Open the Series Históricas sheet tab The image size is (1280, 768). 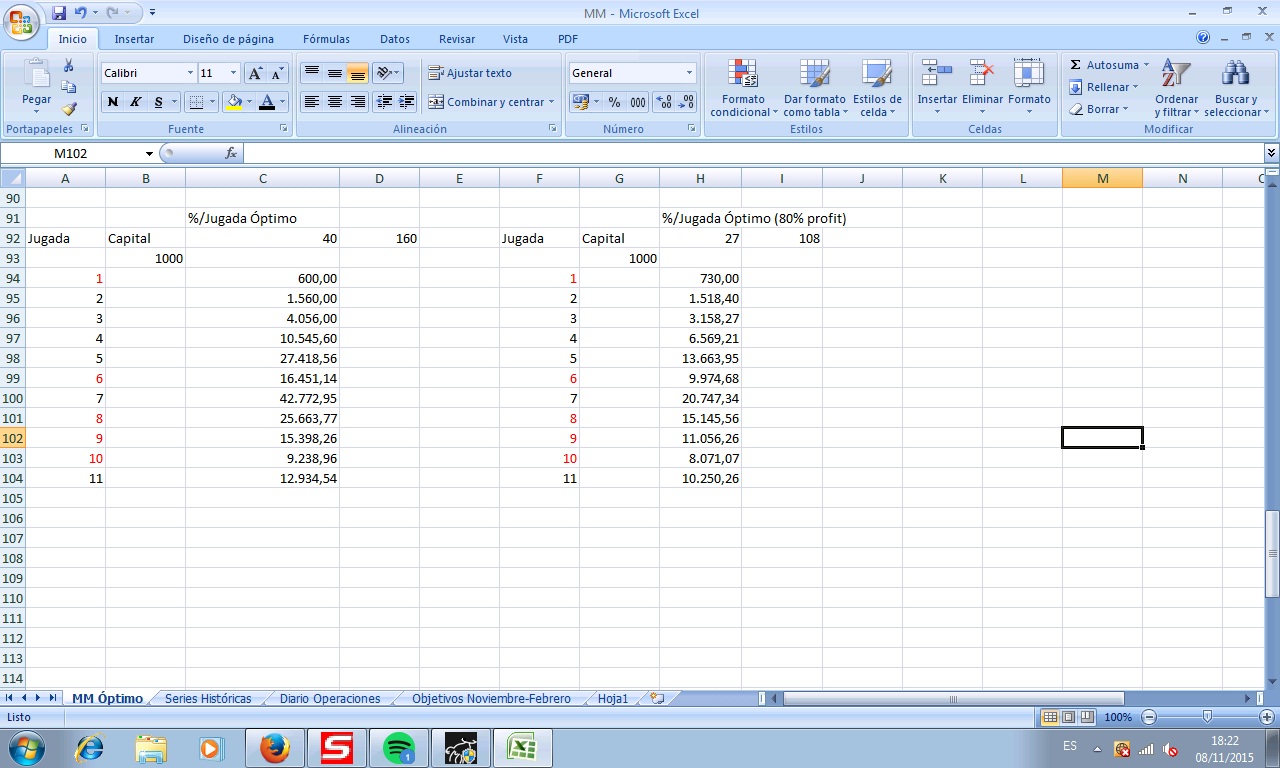pyautogui.click(x=208, y=699)
